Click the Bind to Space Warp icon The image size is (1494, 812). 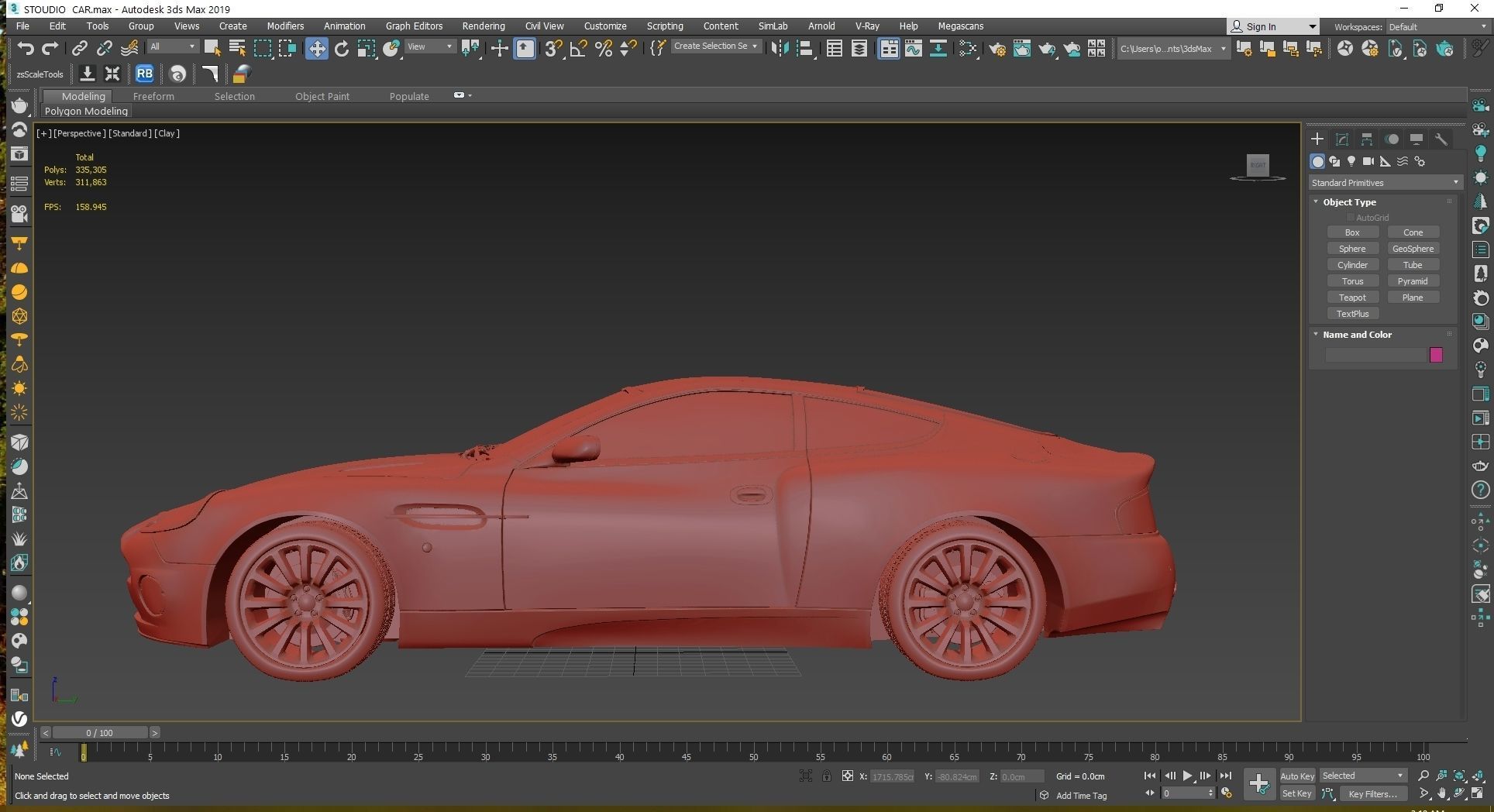tap(129, 49)
